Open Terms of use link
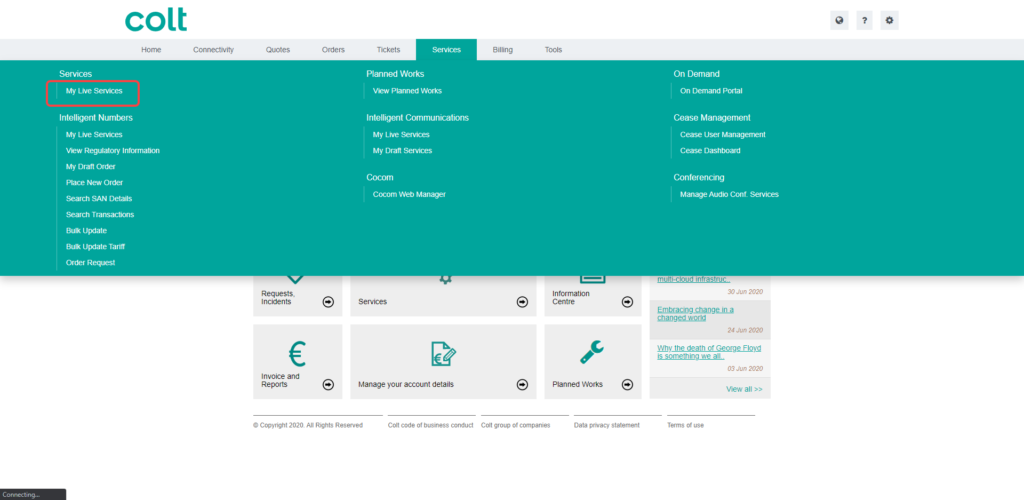1024x500 pixels. point(685,425)
